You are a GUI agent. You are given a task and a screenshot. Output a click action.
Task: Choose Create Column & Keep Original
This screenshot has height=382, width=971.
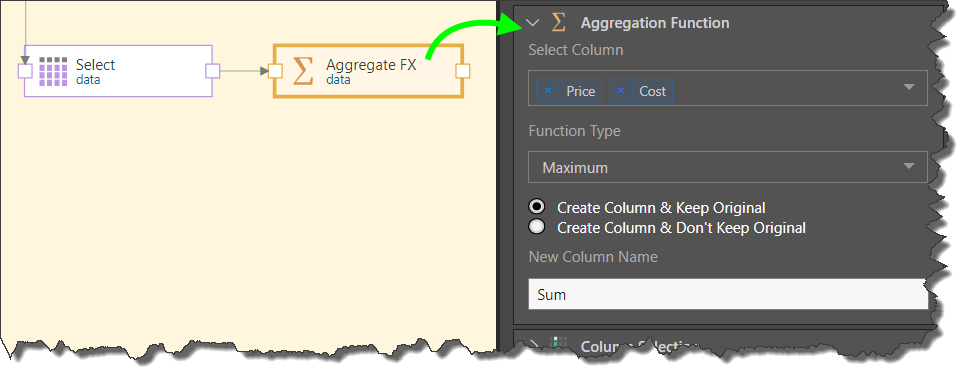point(537,207)
